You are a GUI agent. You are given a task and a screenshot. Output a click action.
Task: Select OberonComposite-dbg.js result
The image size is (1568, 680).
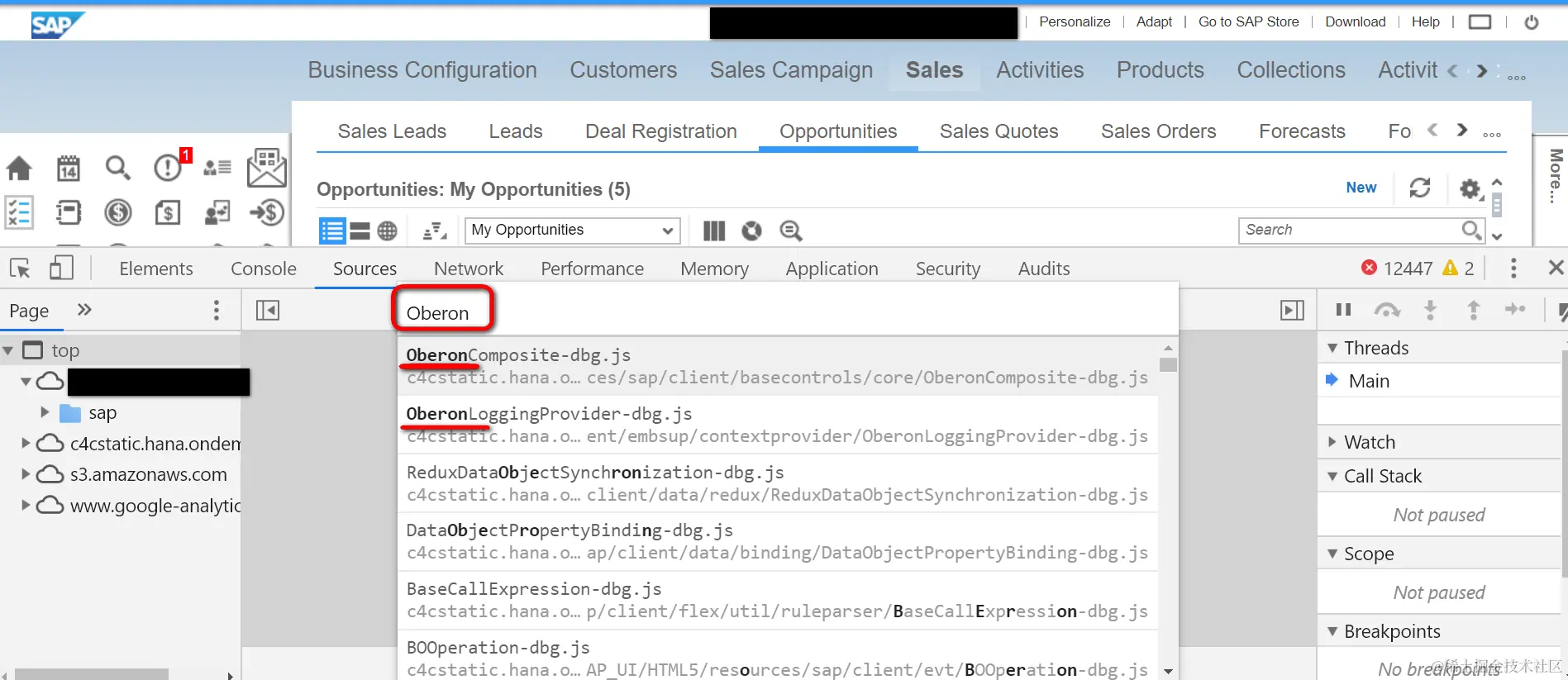(777, 366)
